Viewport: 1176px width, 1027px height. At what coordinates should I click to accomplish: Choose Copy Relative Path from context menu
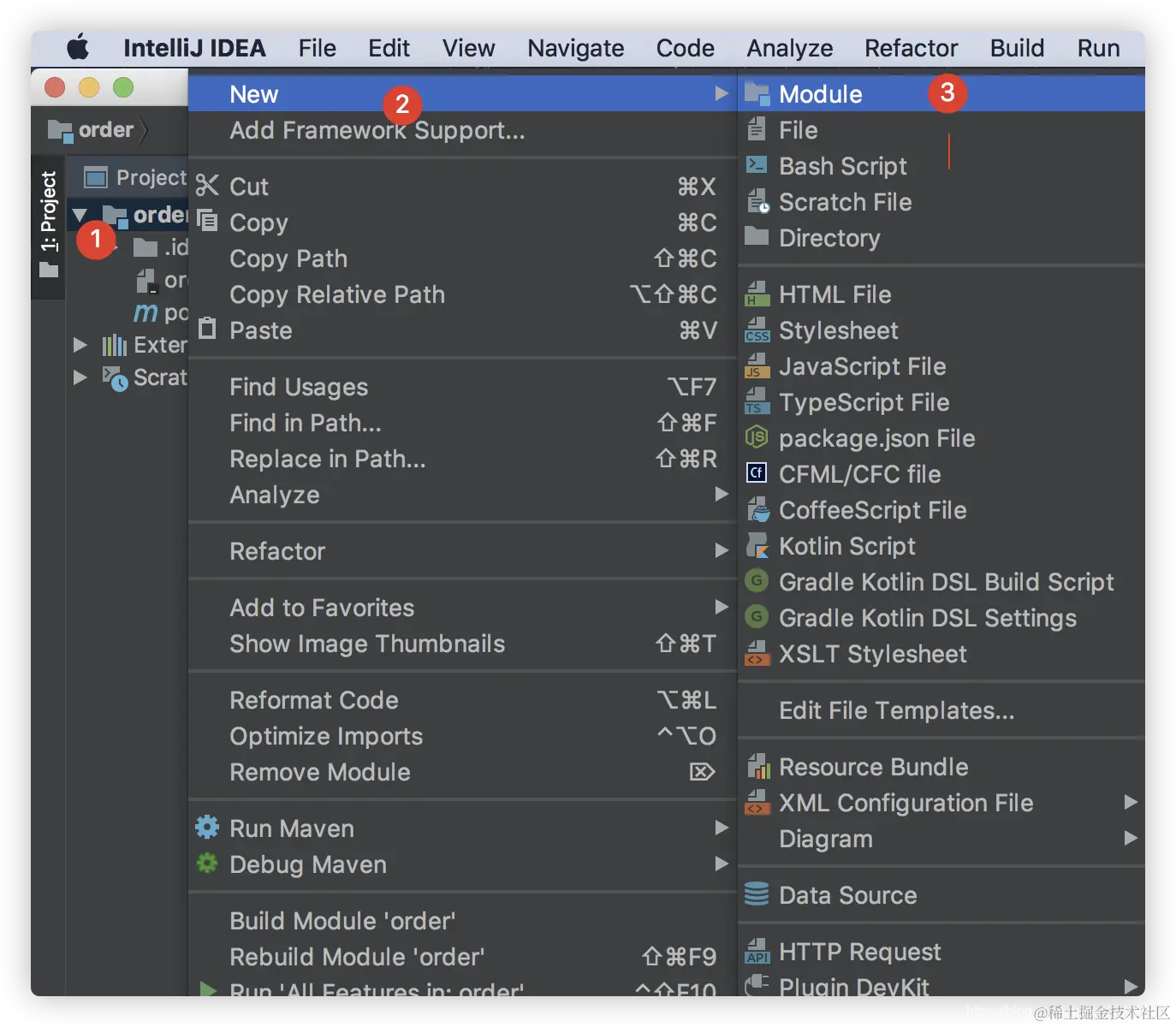pyautogui.click(x=462, y=294)
